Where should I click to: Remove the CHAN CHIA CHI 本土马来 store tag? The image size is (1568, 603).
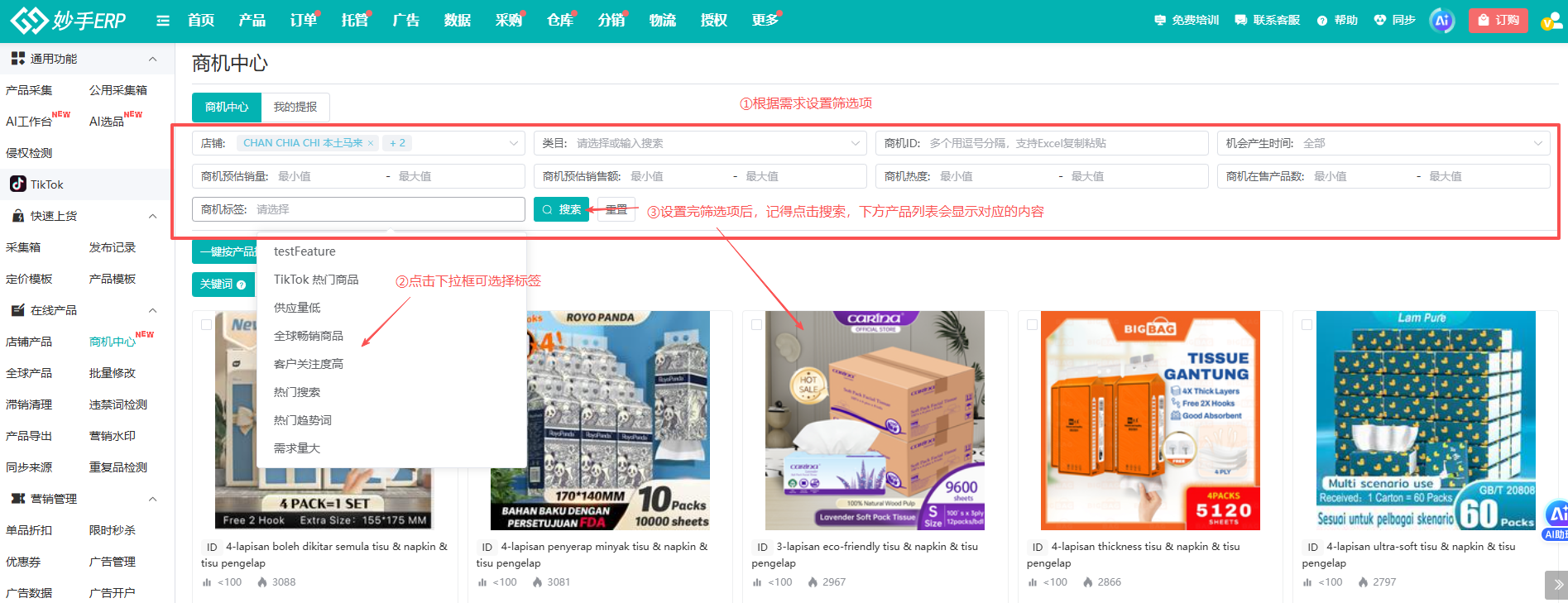(x=371, y=143)
